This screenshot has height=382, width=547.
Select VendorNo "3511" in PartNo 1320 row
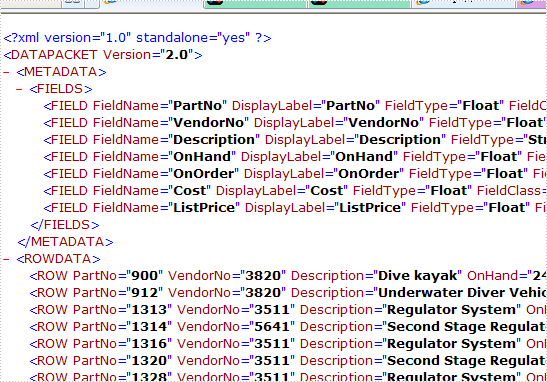click(x=272, y=362)
